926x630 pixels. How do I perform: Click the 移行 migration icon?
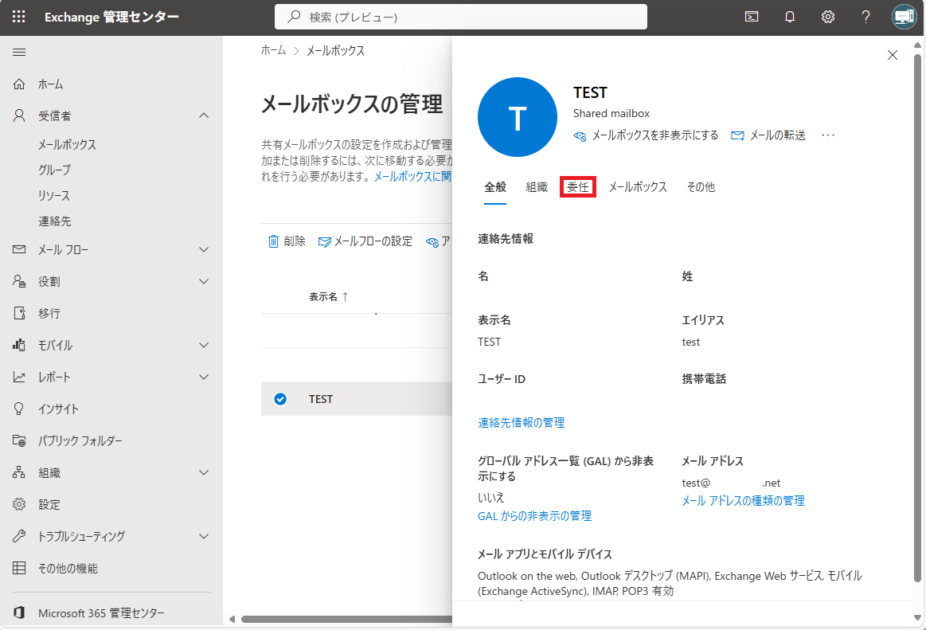[19, 313]
